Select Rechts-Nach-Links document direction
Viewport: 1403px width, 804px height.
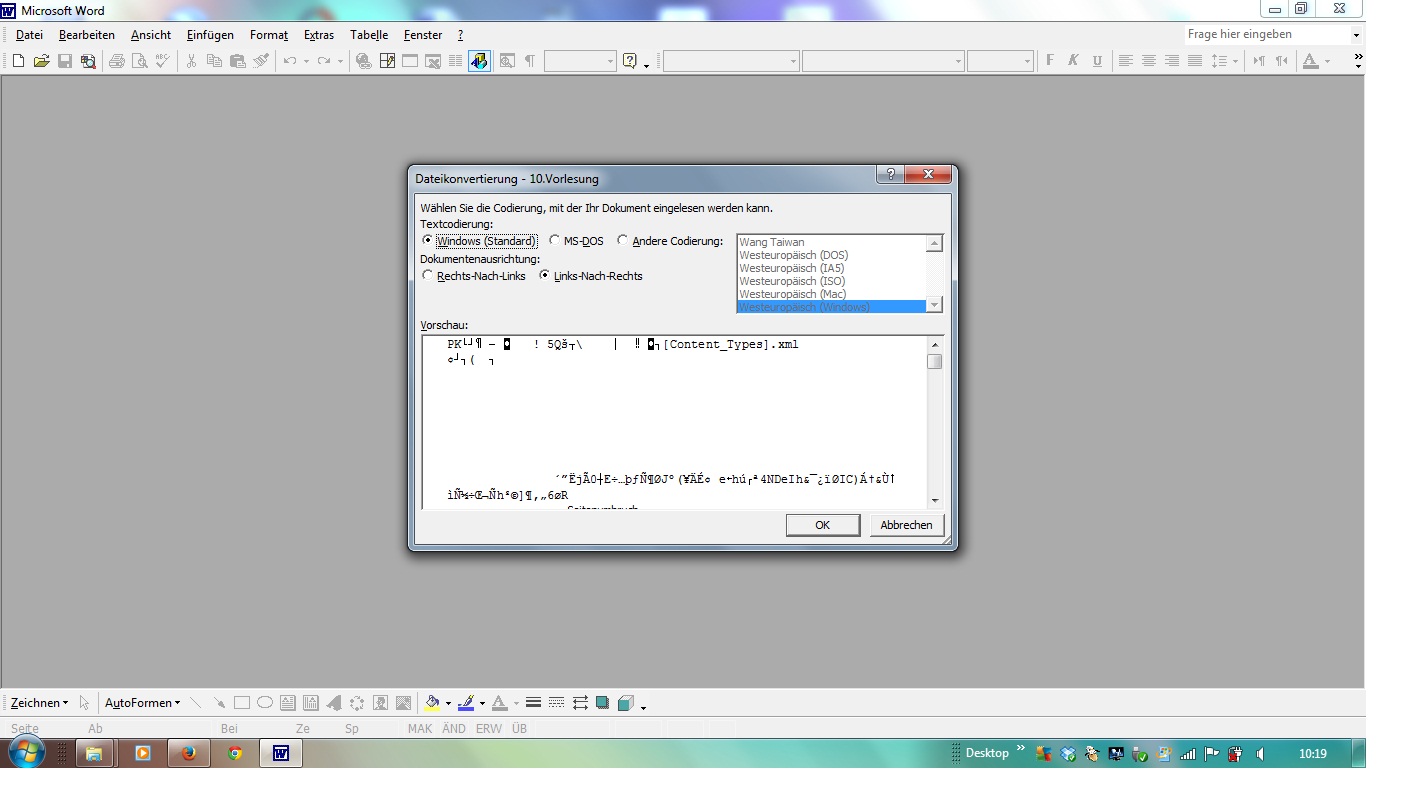pyautogui.click(x=428, y=276)
